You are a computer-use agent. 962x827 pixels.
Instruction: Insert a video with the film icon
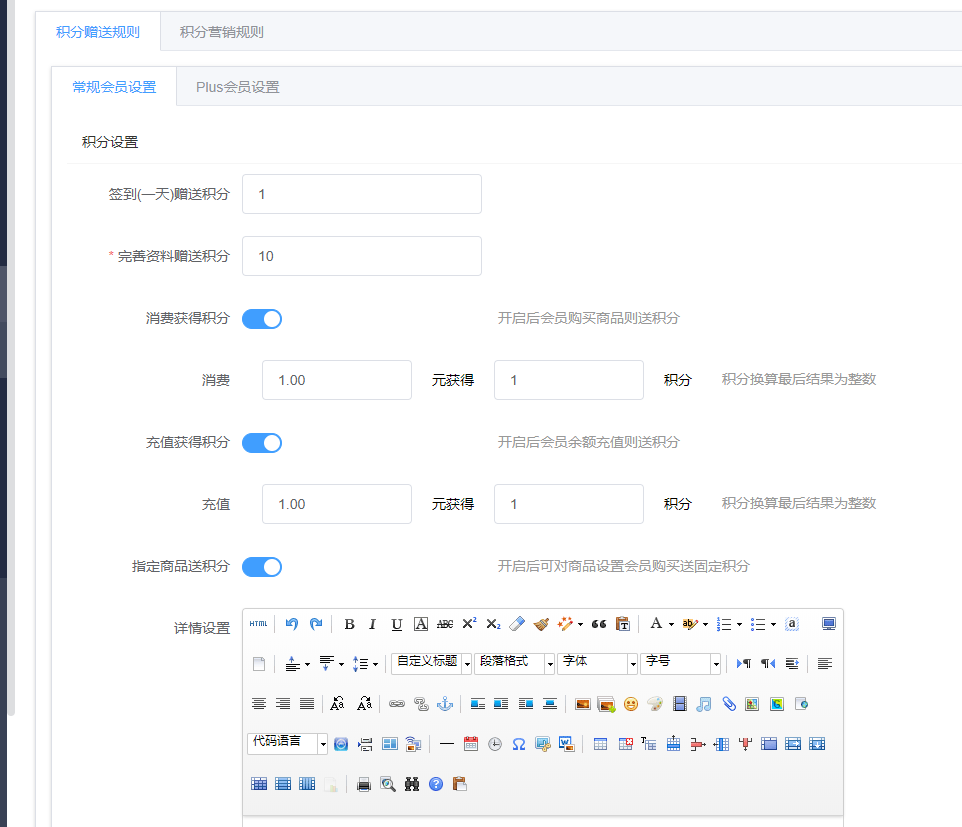tap(679, 704)
